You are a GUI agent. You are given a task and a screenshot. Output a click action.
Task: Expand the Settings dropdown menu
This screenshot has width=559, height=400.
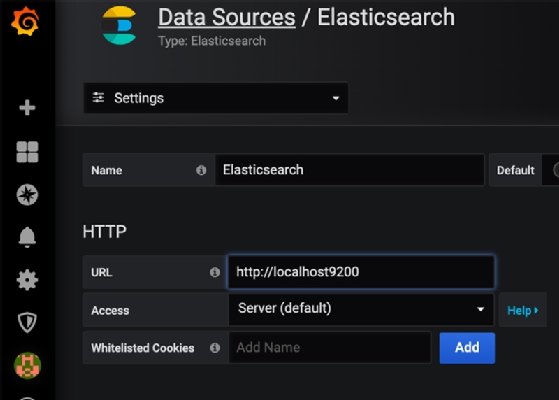(216, 98)
